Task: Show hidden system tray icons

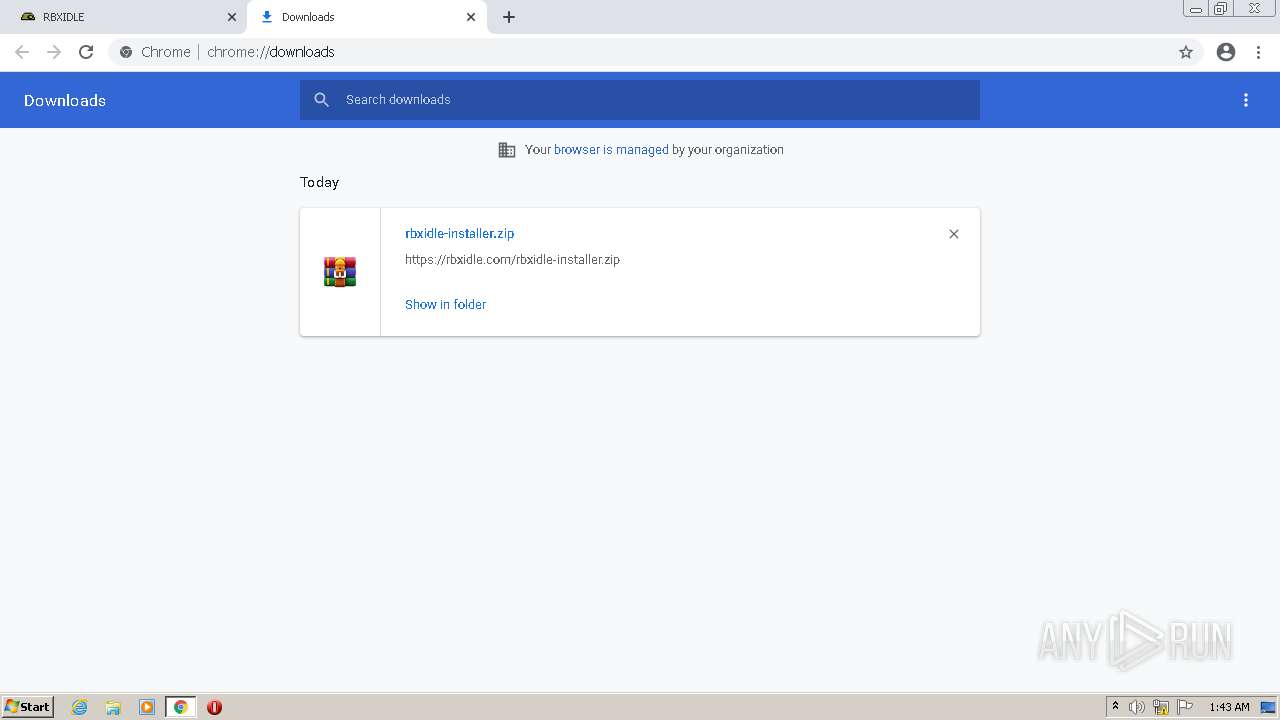Action: click(1116, 707)
